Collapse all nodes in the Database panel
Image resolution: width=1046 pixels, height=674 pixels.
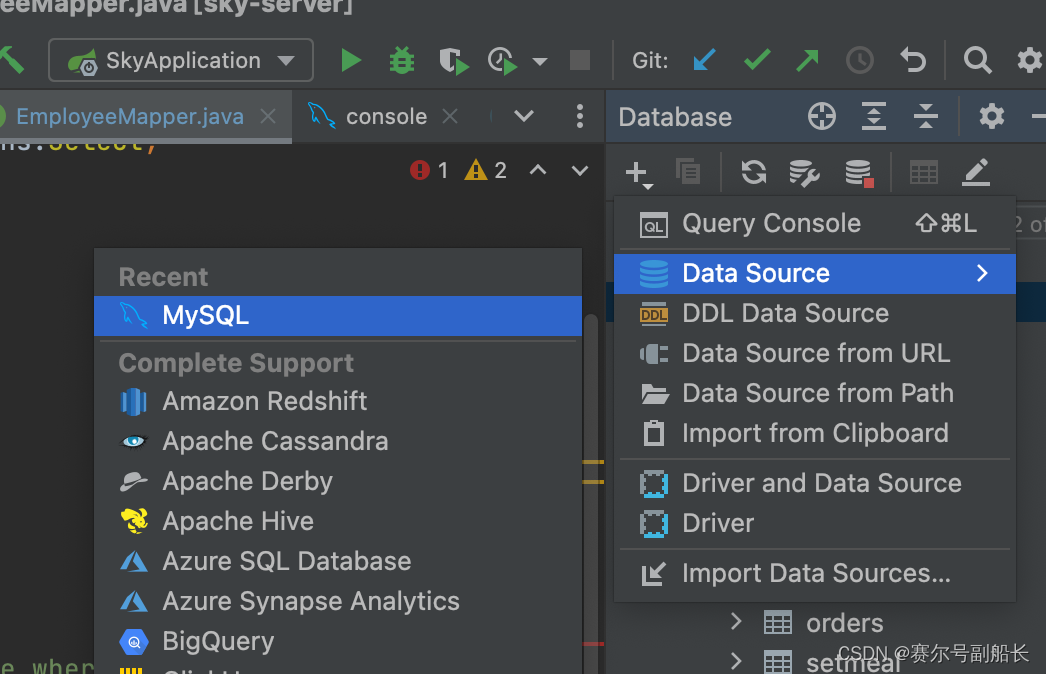point(925,116)
